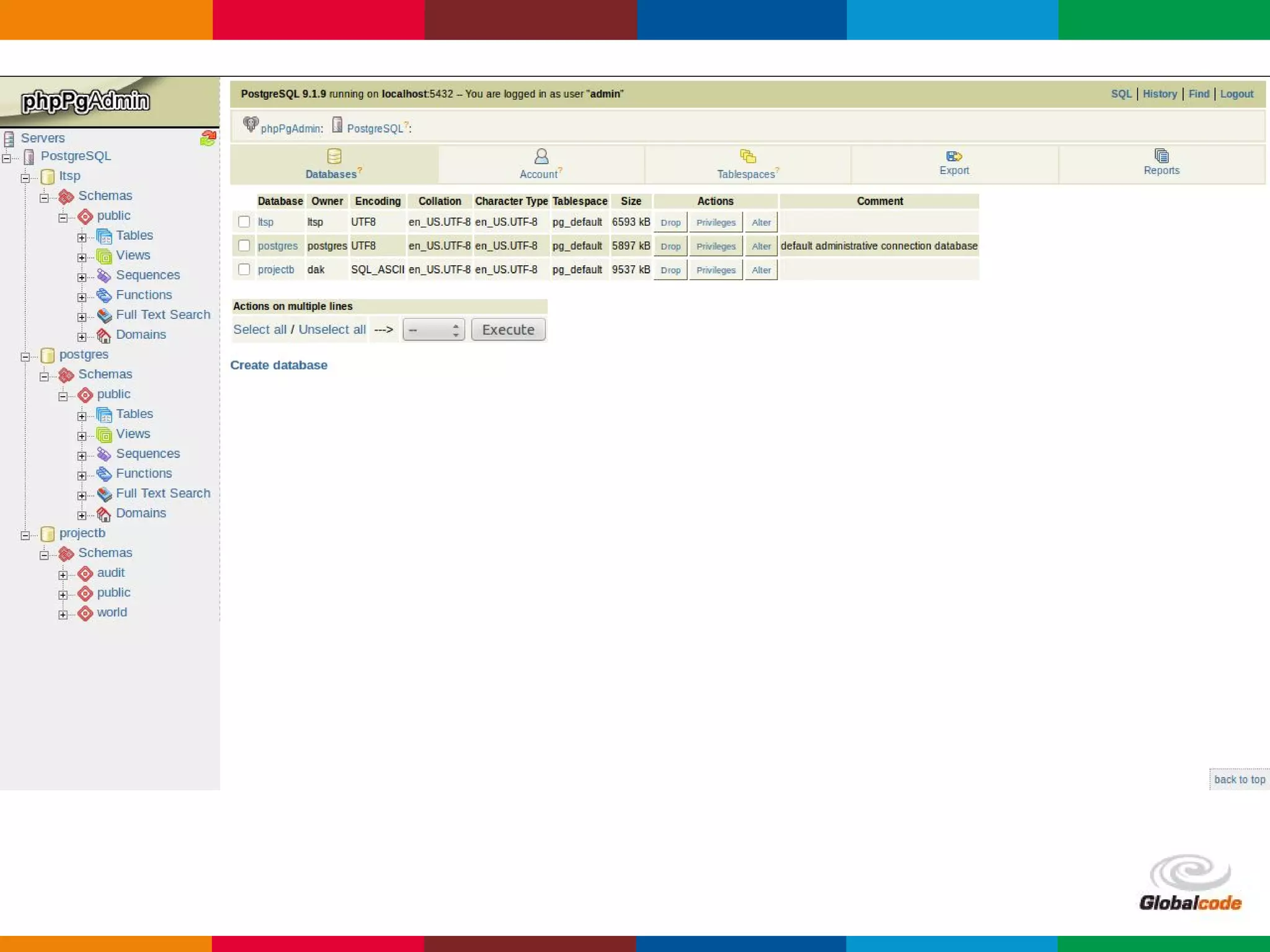Click the Databases tab icon

coord(334,156)
